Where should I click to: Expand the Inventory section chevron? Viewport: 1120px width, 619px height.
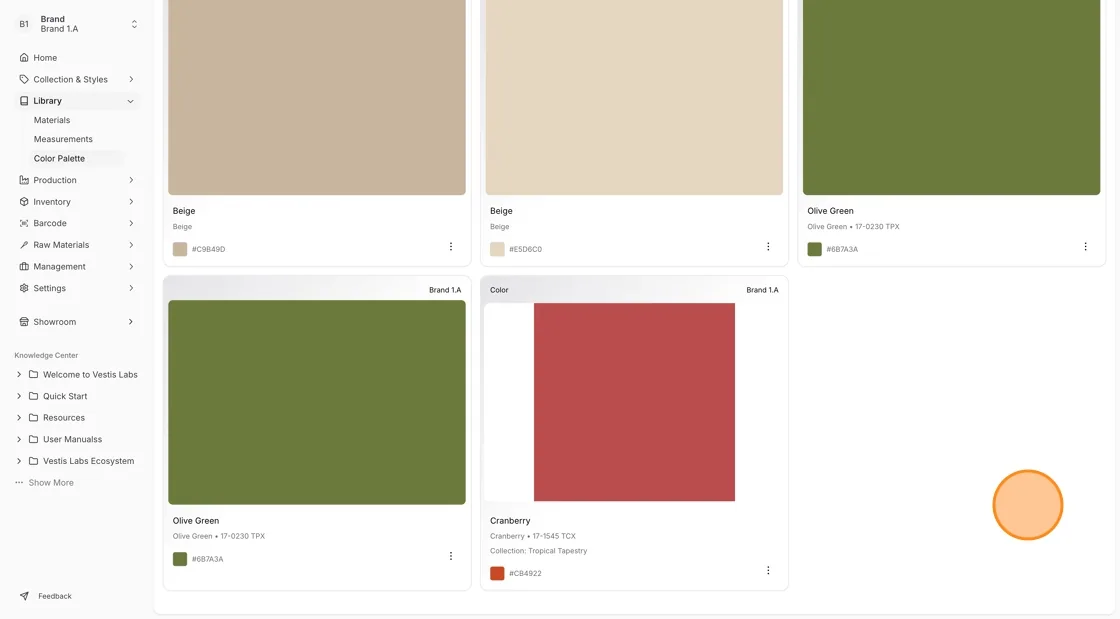131,202
